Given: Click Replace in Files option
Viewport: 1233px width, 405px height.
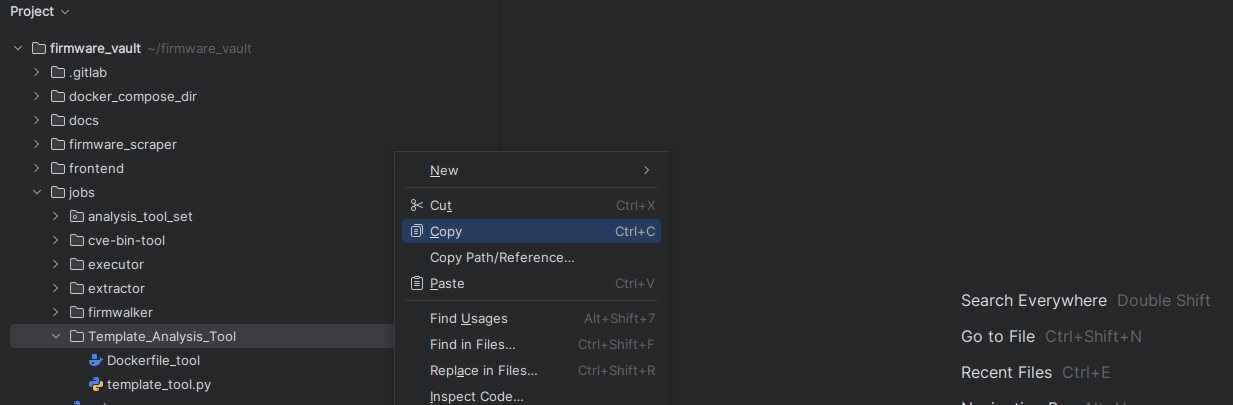Looking at the screenshot, I should pos(483,370).
